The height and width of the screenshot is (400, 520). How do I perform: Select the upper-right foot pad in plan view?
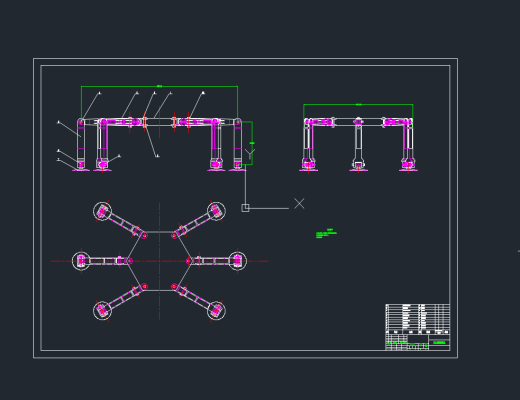(216, 211)
